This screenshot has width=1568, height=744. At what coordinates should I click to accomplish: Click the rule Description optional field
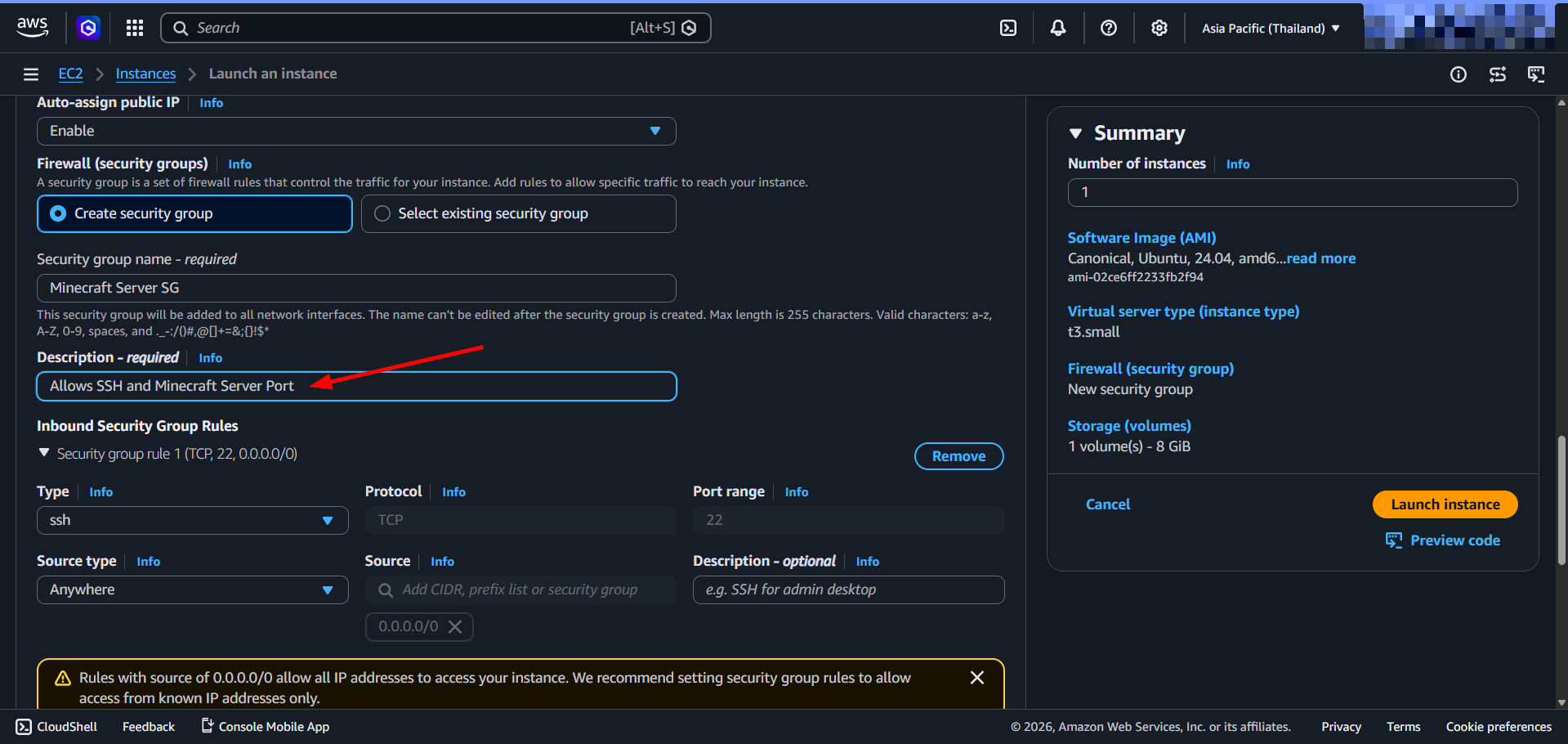point(848,589)
